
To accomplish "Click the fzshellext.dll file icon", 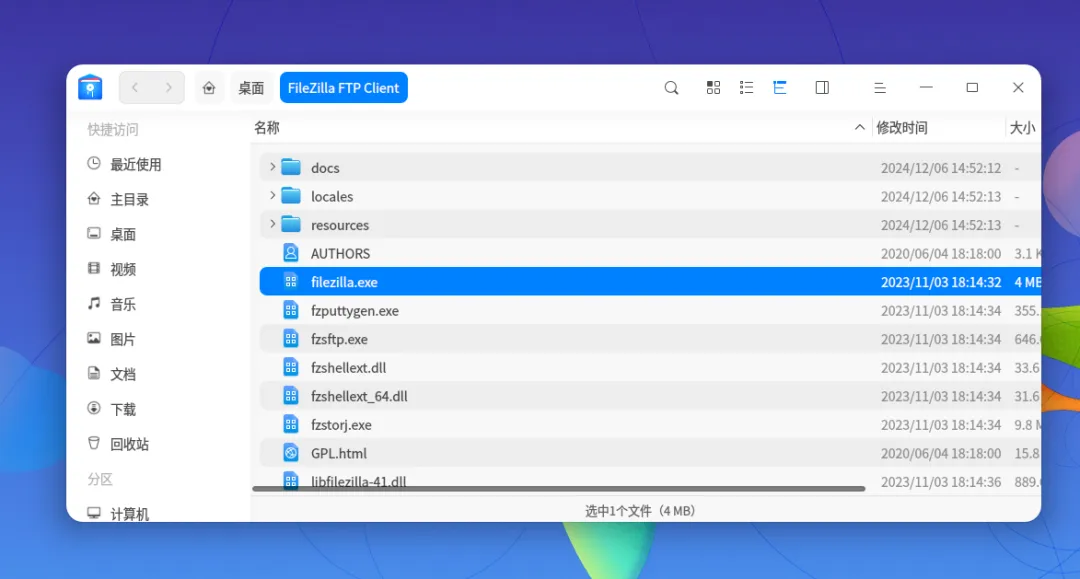I will click(x=291, y=368).
